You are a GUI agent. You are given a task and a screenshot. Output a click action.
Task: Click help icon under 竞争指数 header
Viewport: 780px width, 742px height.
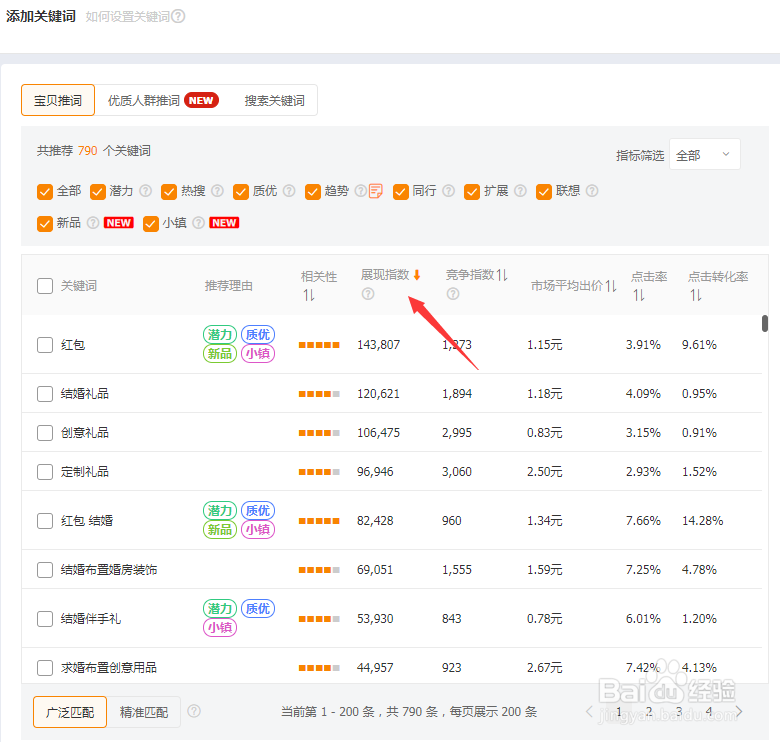453,294
